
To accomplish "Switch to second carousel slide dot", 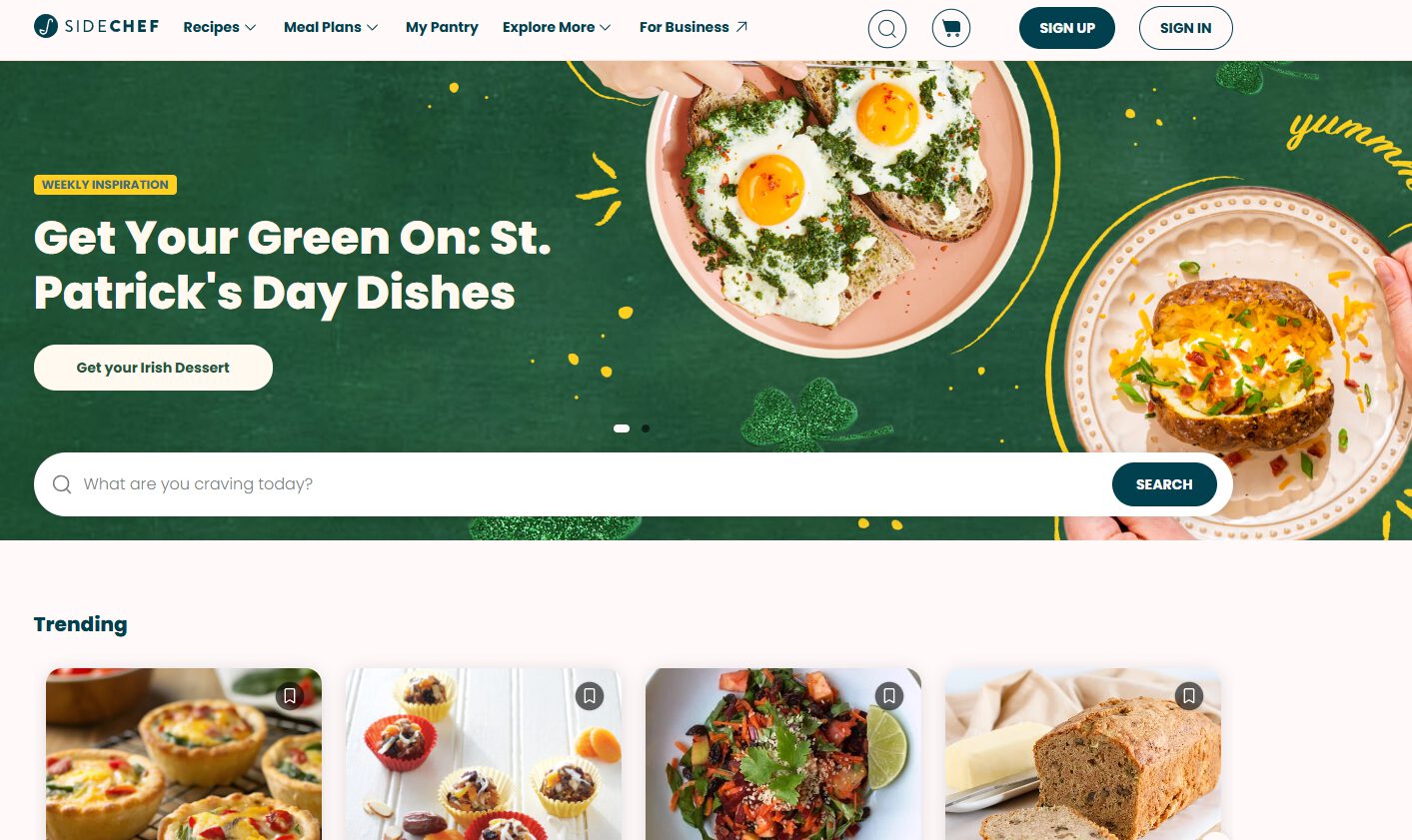I will pyautogui.click(x=646, y=428).
